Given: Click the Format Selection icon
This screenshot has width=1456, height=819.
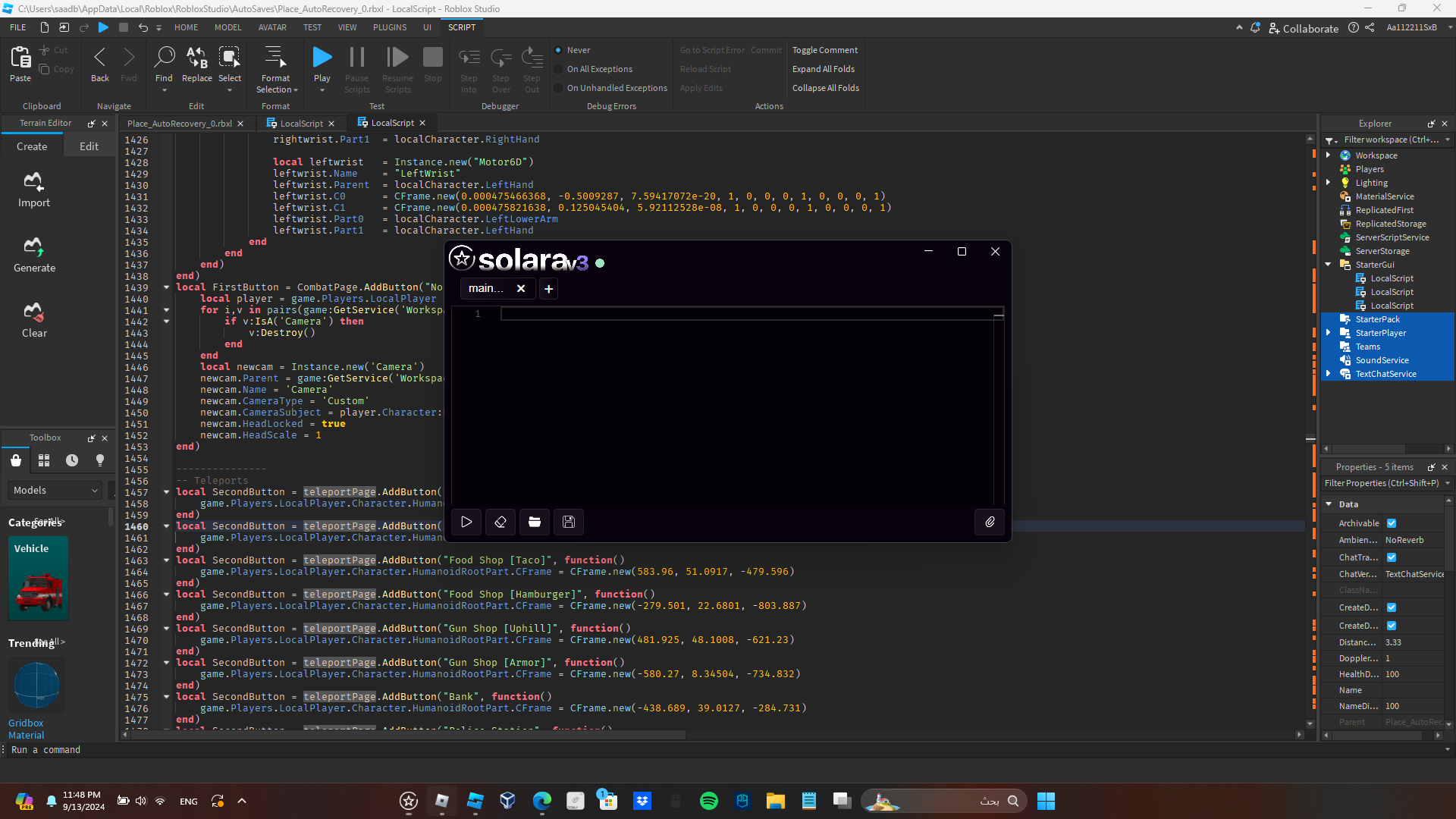Looking at the screenshot, I should pyautogui.click(x=275, y=57).
